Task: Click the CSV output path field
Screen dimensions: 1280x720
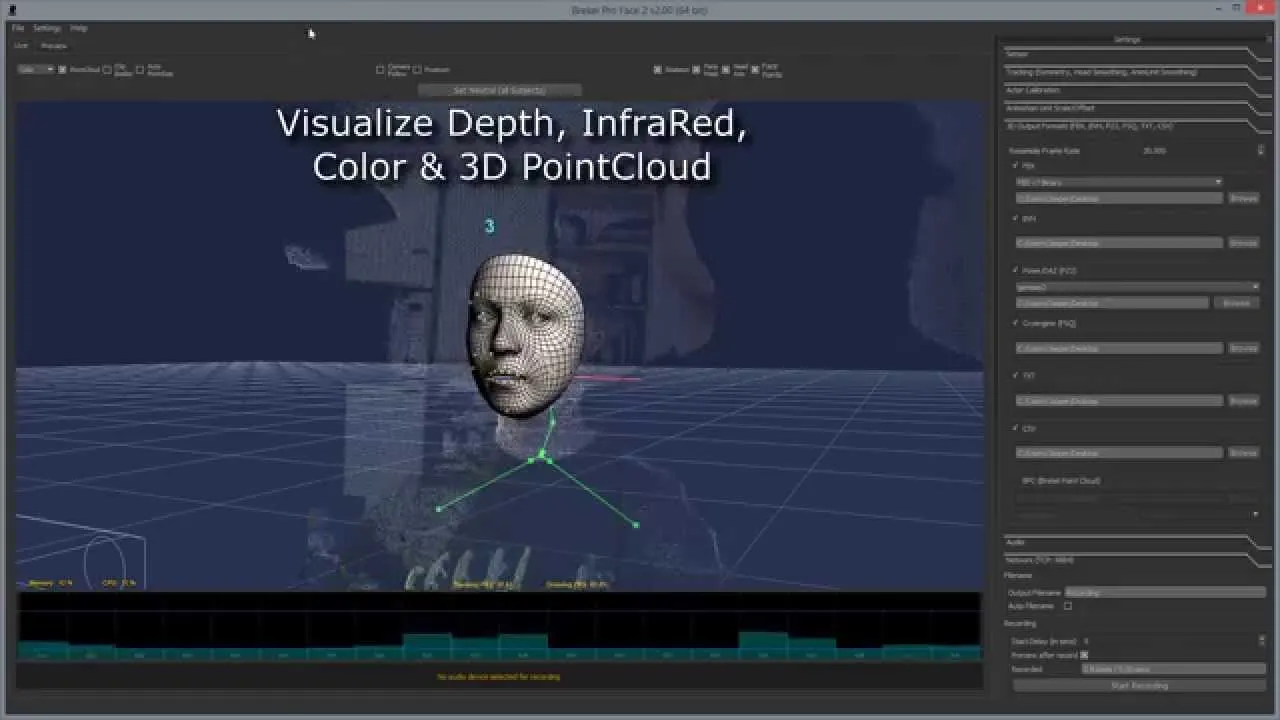Action: 1119,452
